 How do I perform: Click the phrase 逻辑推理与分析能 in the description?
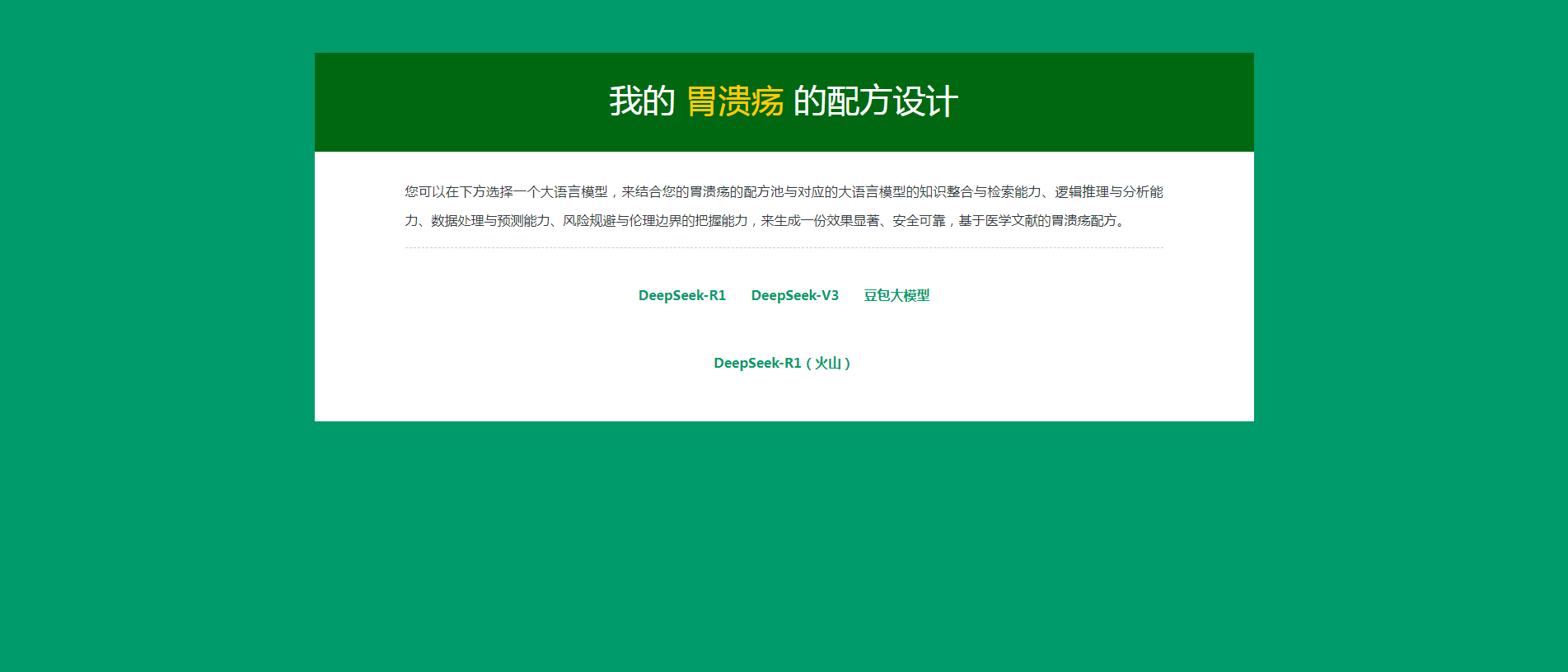pyautogui.click(x=1109, y=192)
